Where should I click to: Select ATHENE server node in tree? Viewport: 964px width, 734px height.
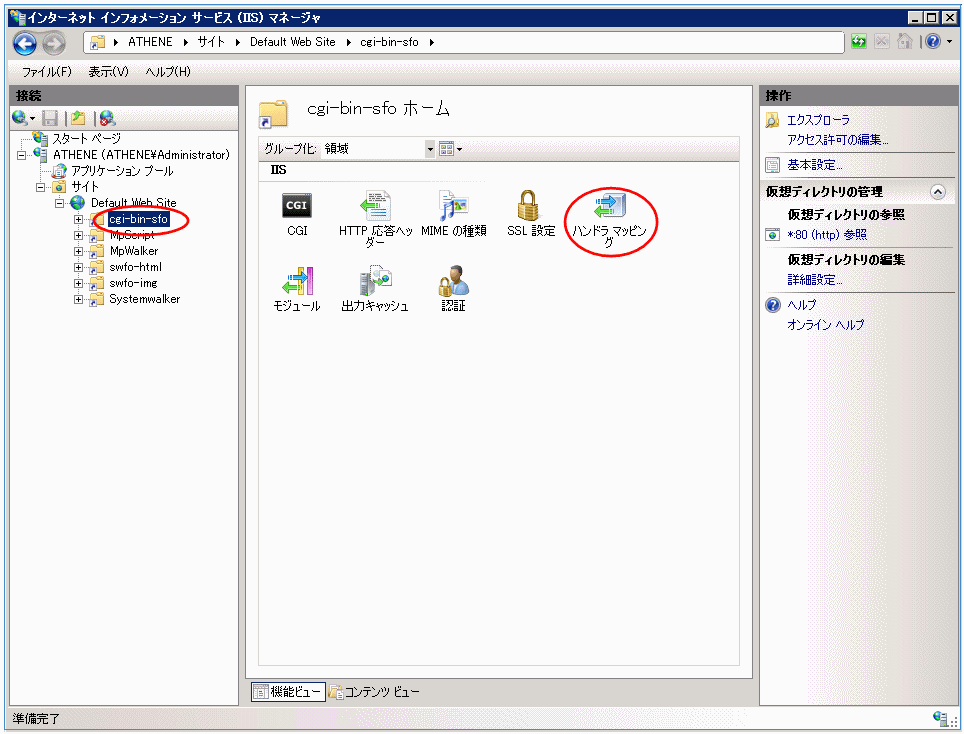coord(141,155)
